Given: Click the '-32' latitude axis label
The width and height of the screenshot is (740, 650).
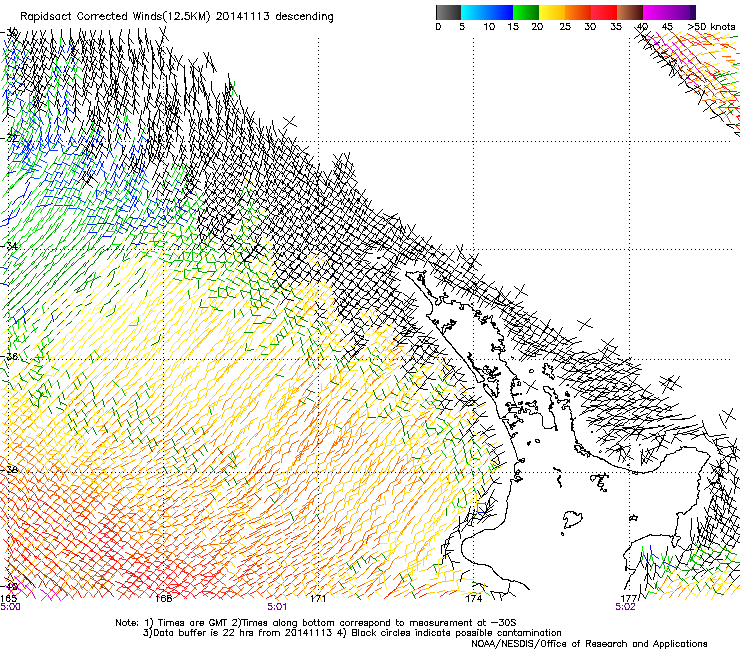Looking at the screenshot, I should coord(10,138).
